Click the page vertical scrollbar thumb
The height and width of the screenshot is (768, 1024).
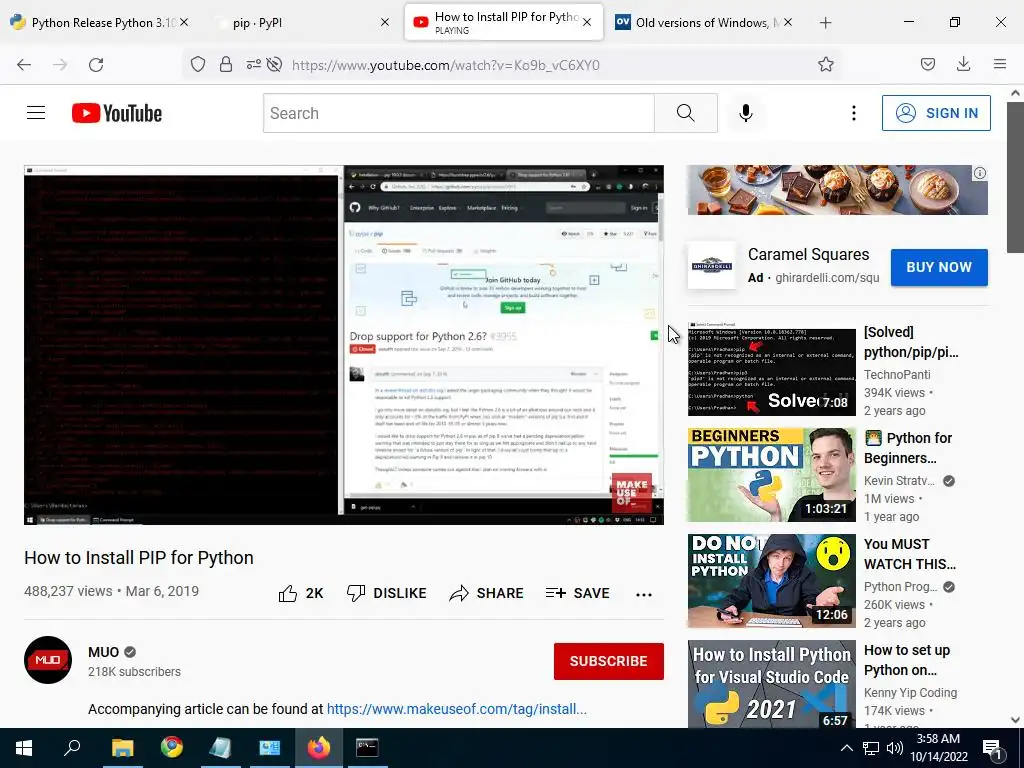[x=1015, y=176]
